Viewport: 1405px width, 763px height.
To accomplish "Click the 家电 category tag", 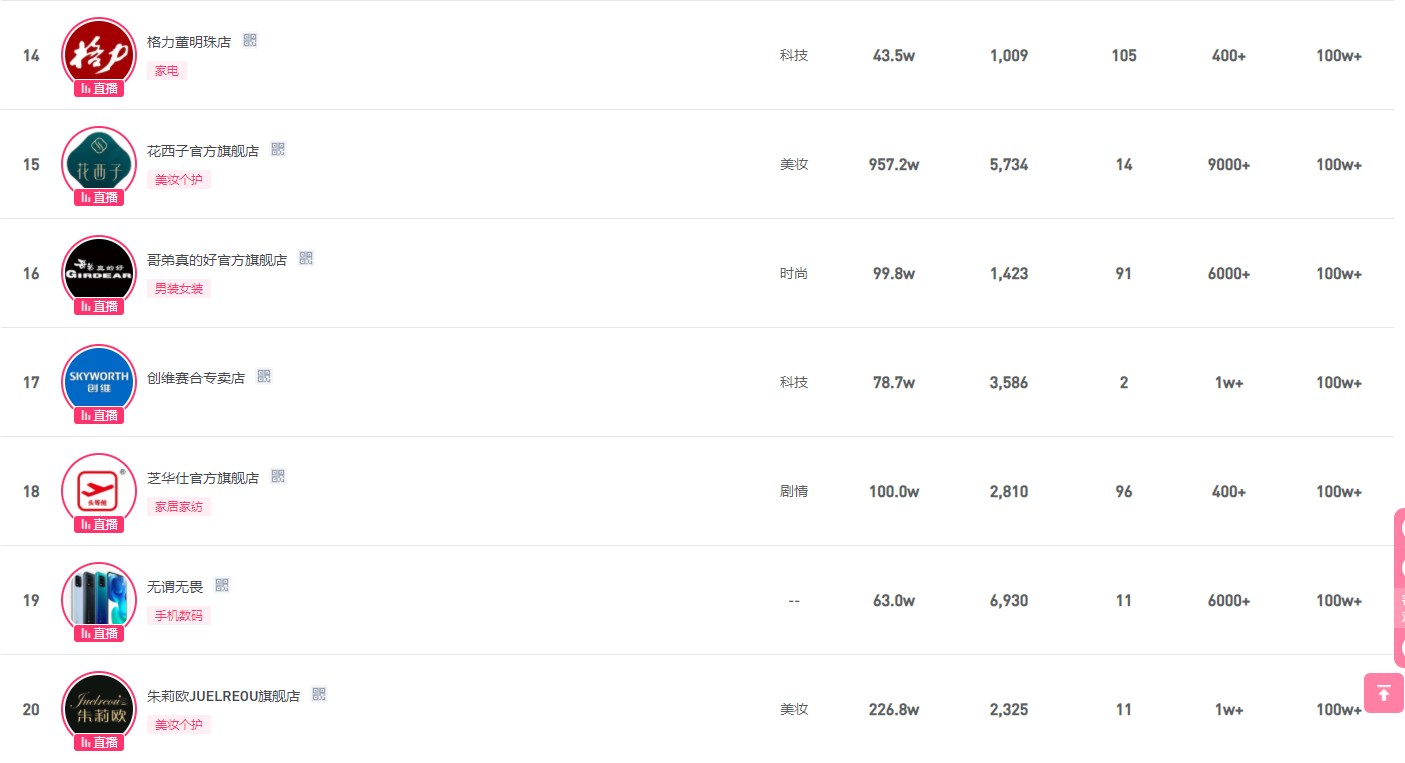I will 167,71.
